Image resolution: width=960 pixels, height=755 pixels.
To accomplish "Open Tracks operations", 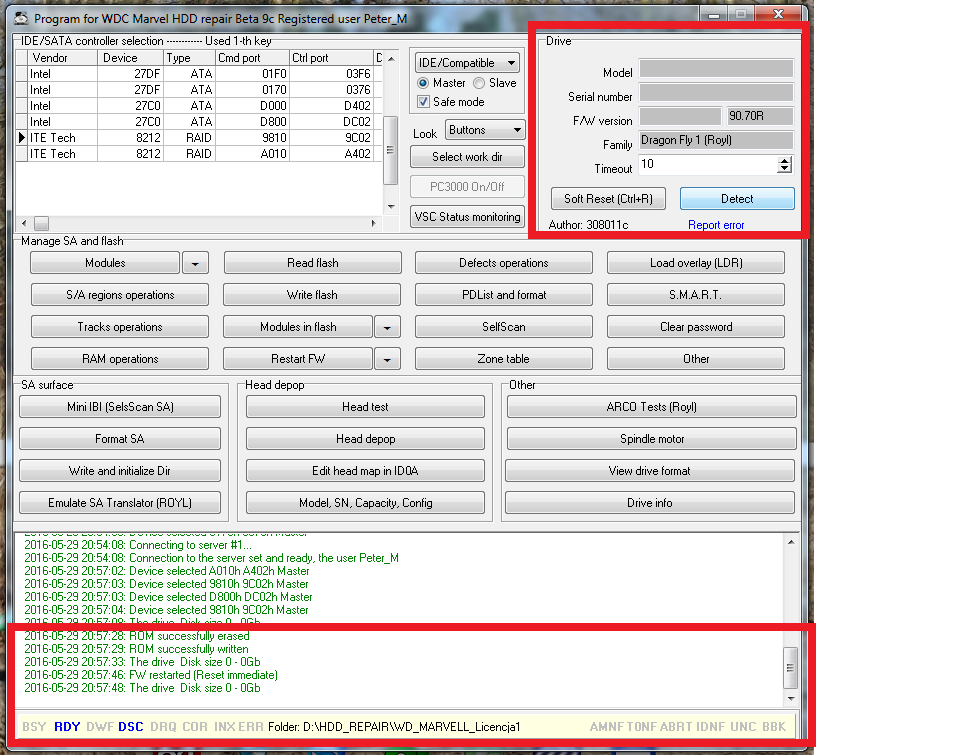I will coord(120,327).
